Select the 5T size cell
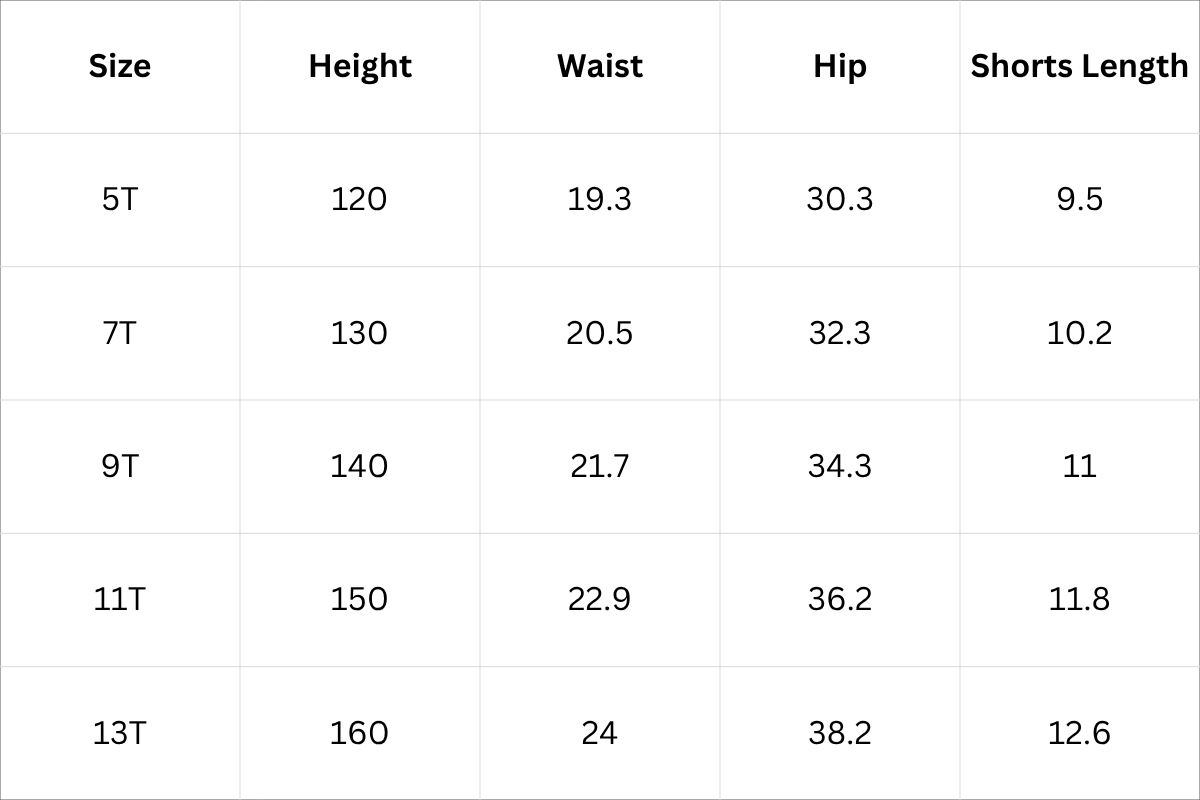 (x=120, y=199)
